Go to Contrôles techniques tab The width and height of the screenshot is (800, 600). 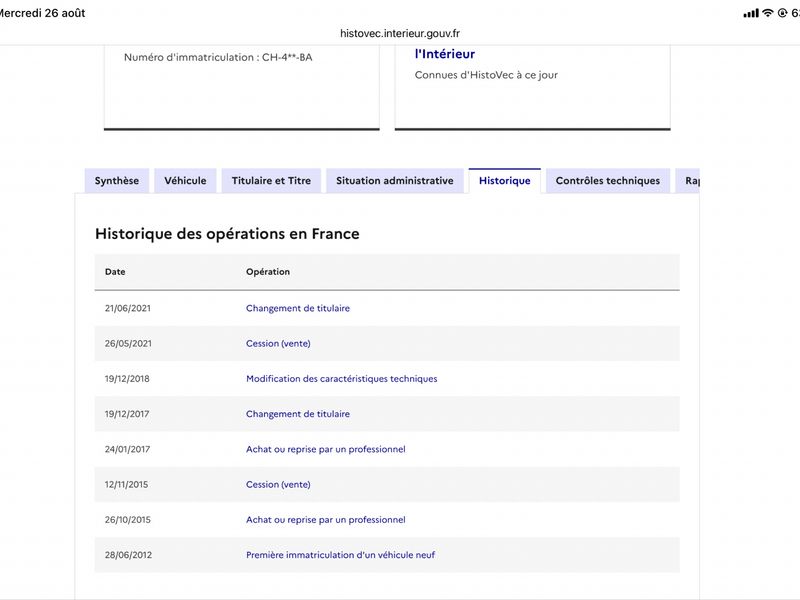[608, 181]
